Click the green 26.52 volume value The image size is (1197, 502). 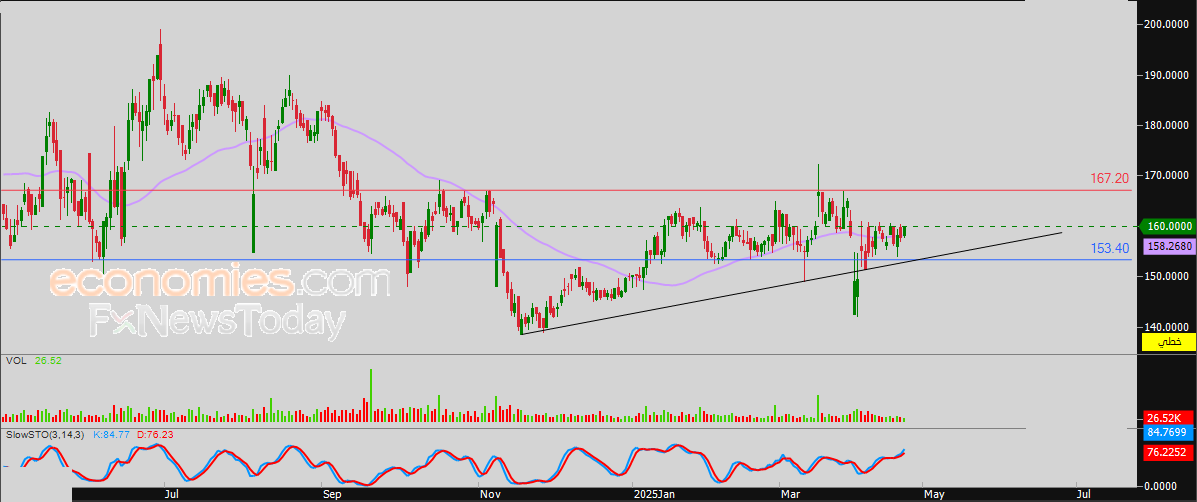(47, 361)
